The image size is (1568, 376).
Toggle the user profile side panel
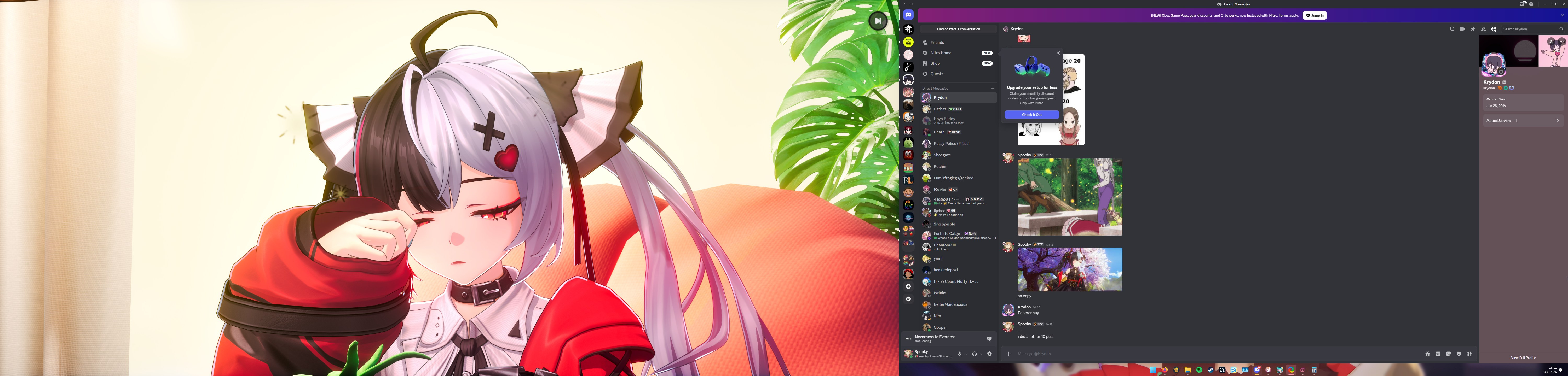coord(1494,29)
